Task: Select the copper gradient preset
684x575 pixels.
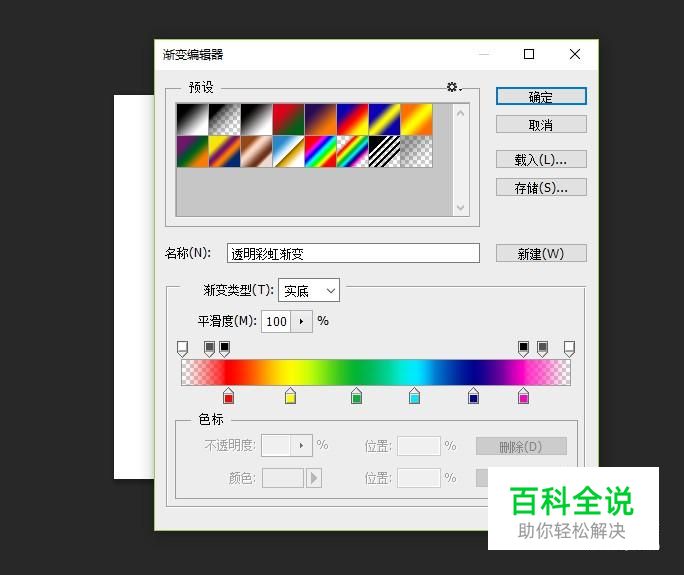Action: coord(256,151)
